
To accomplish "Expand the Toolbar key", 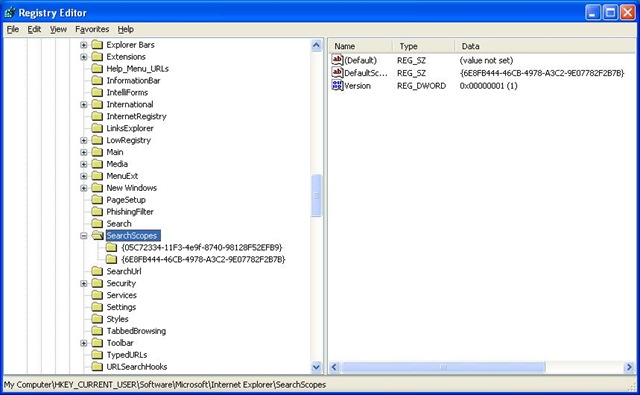I will point(84,343).
